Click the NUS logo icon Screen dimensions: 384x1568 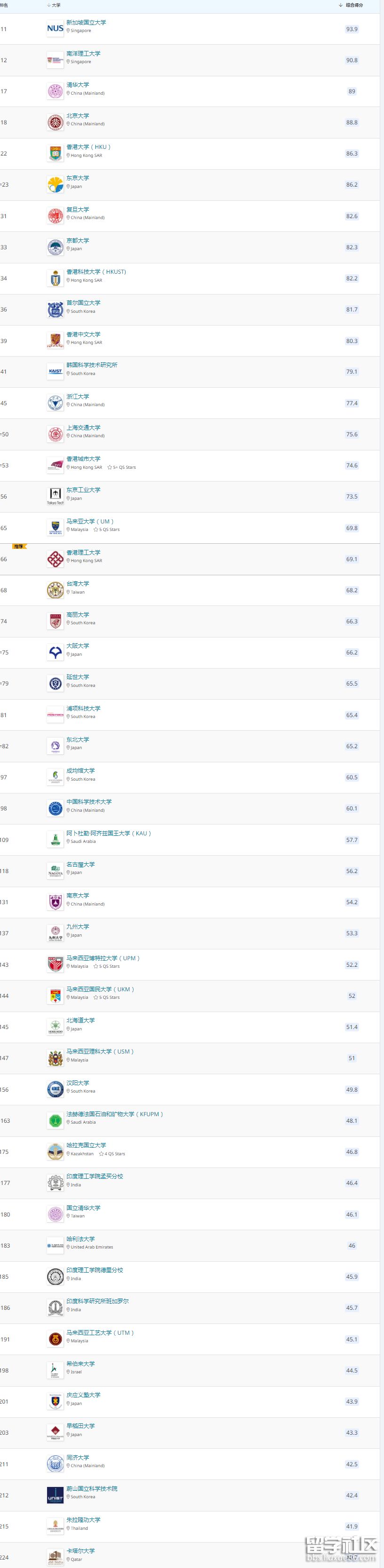point(55,29)
